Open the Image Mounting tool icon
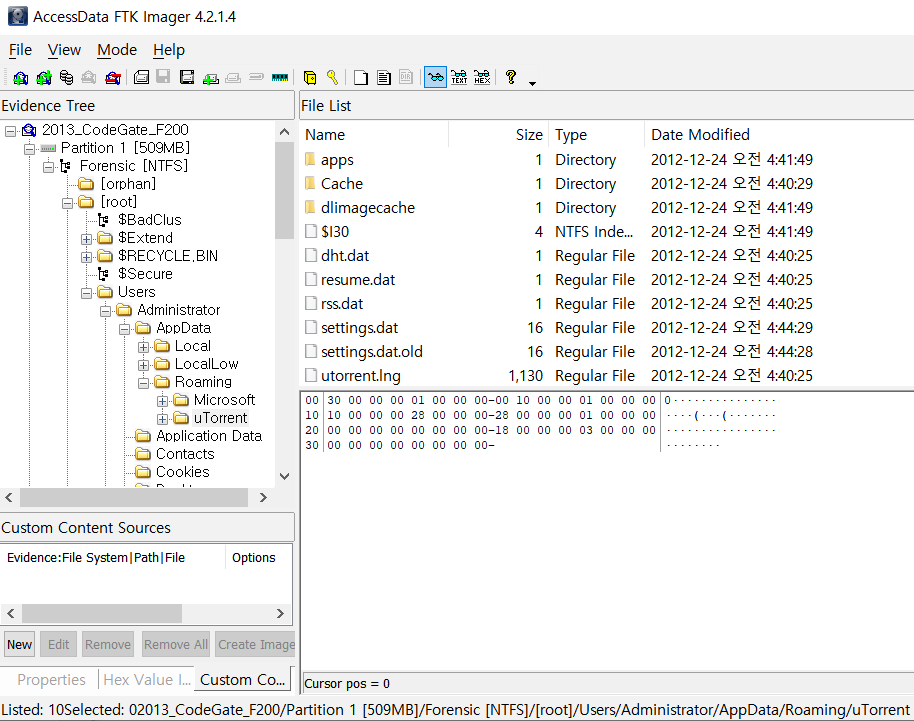 pyautogui.click(x=66, y=78)
